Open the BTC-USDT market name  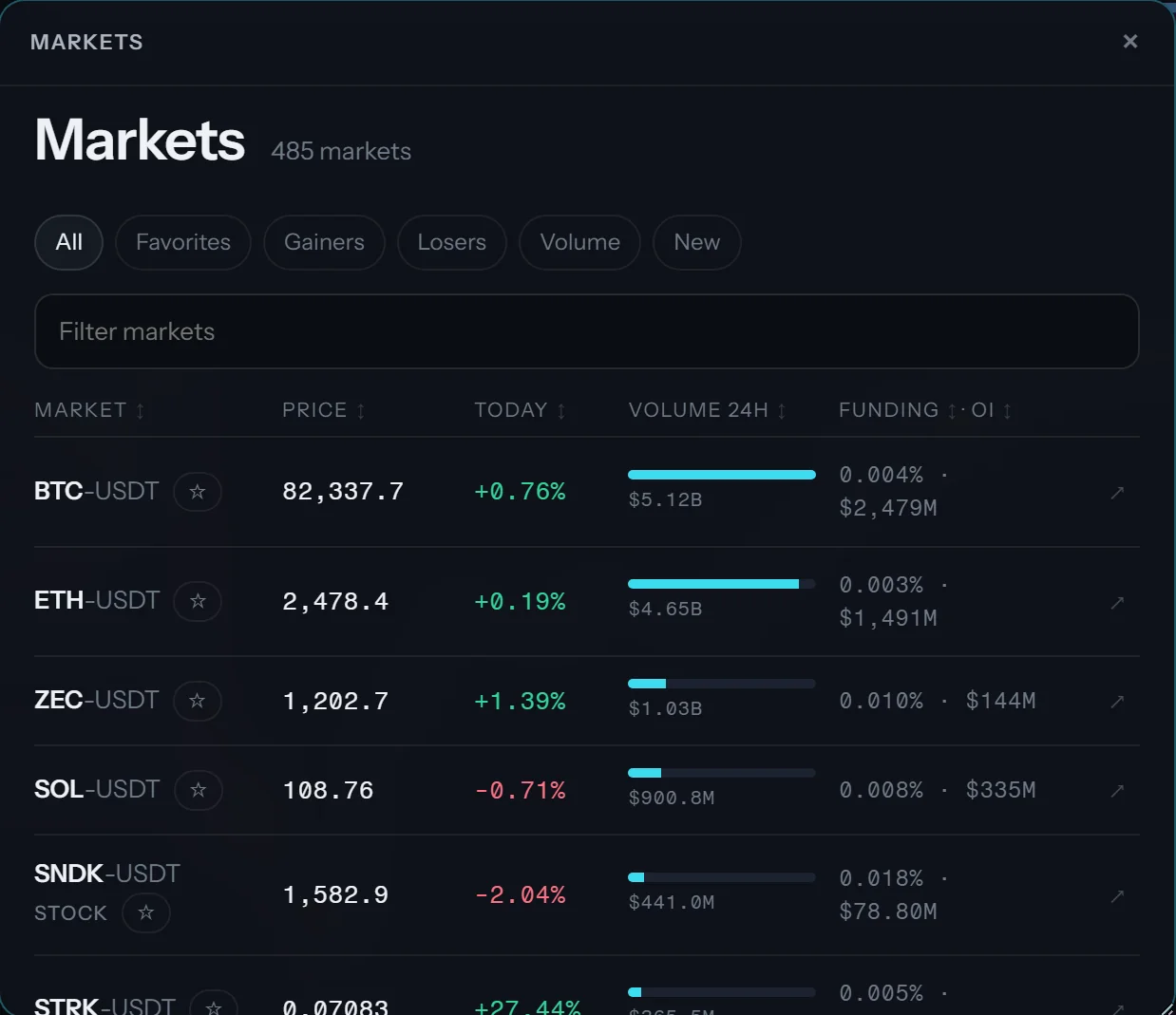point(97,491)
